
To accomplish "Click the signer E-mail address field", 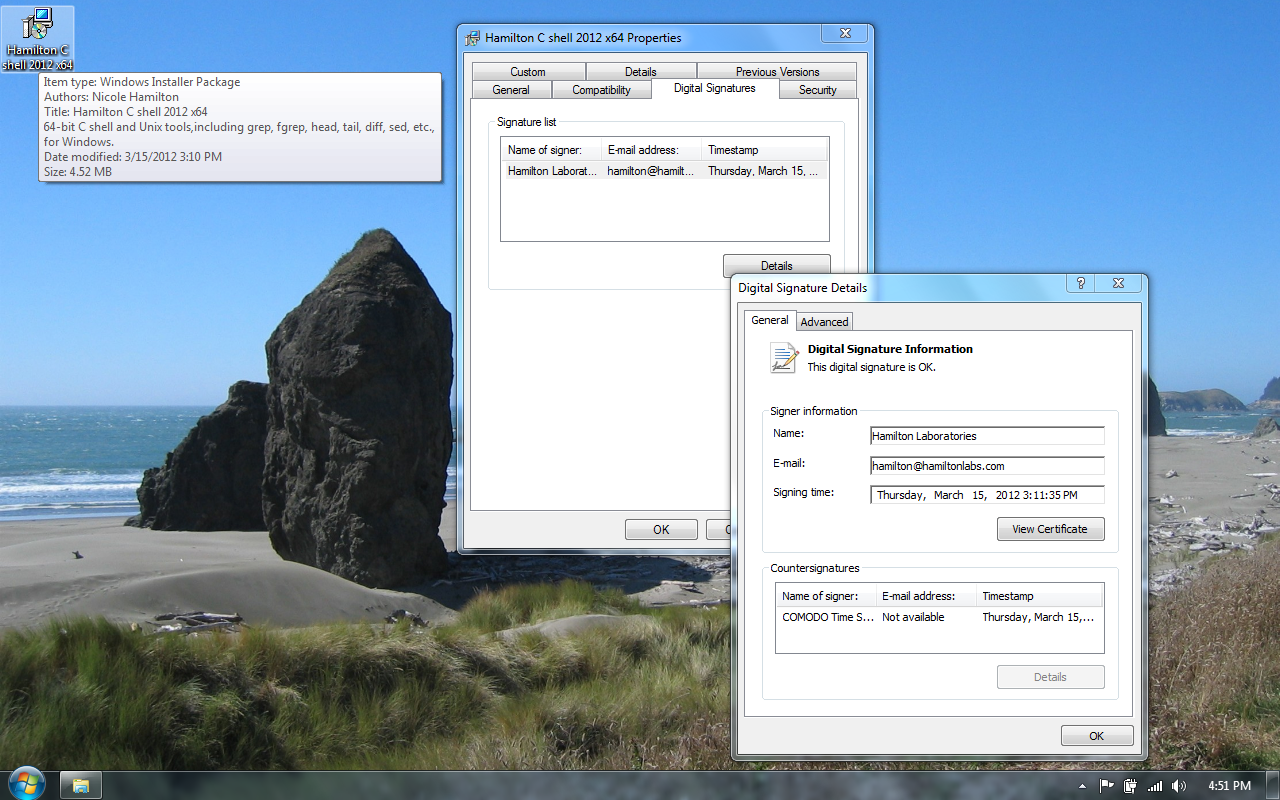I will coord(986,466).
